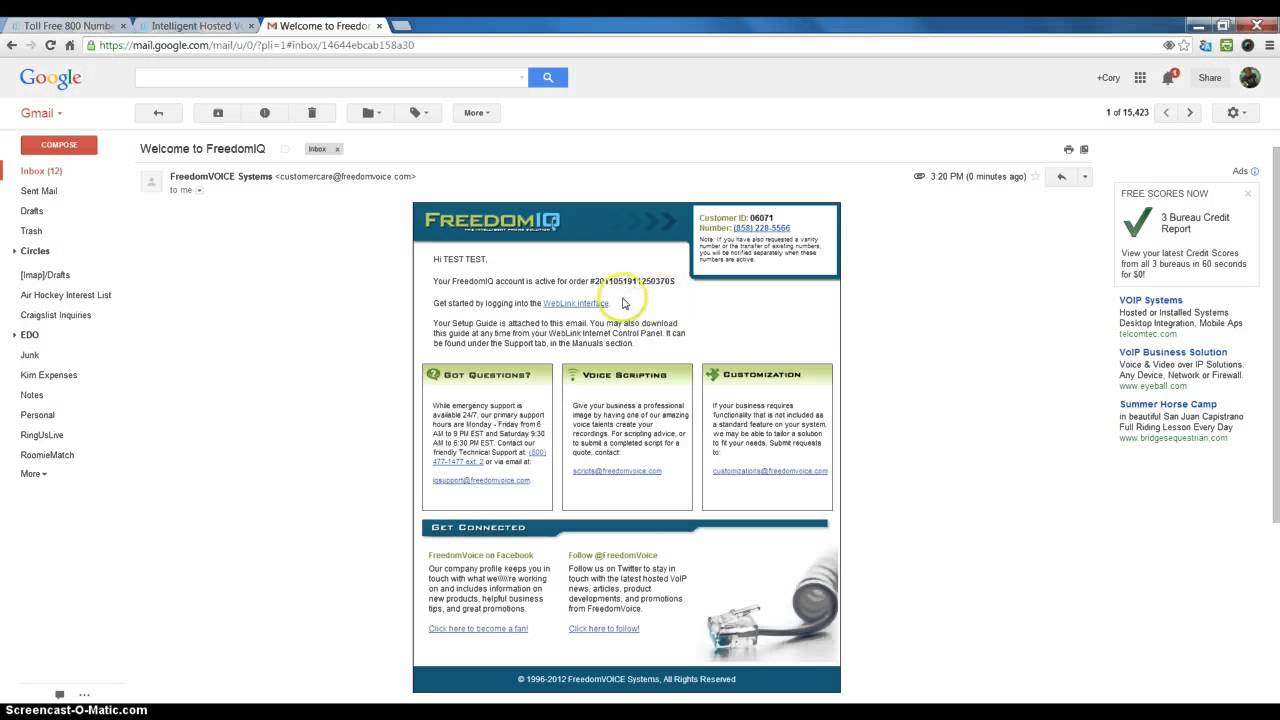Click the attachment paperclip icon

coord(919,176)
